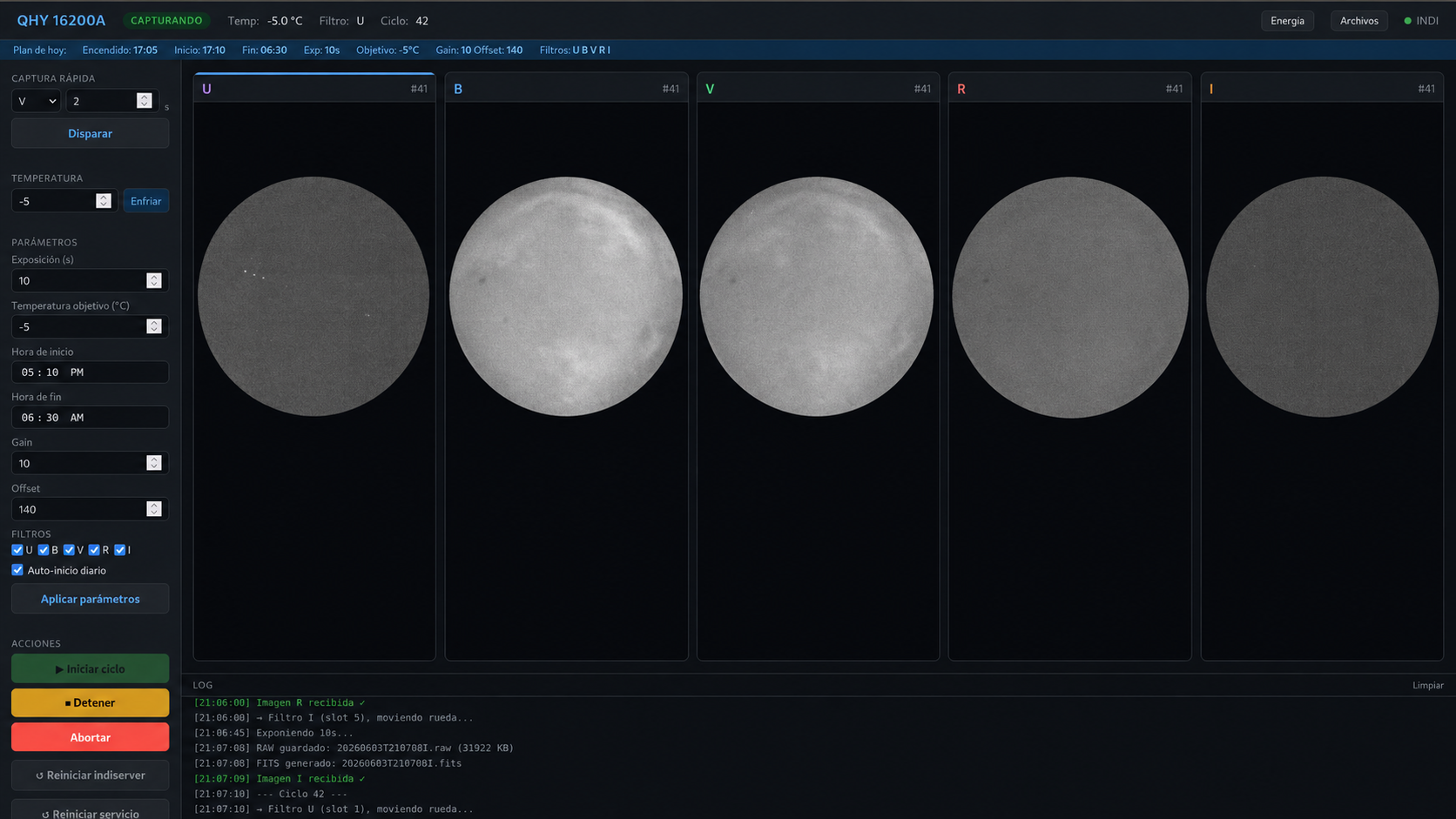Start the cycle with Iniciar ciclo
The image size is (1456, 819).
[90, 668]
